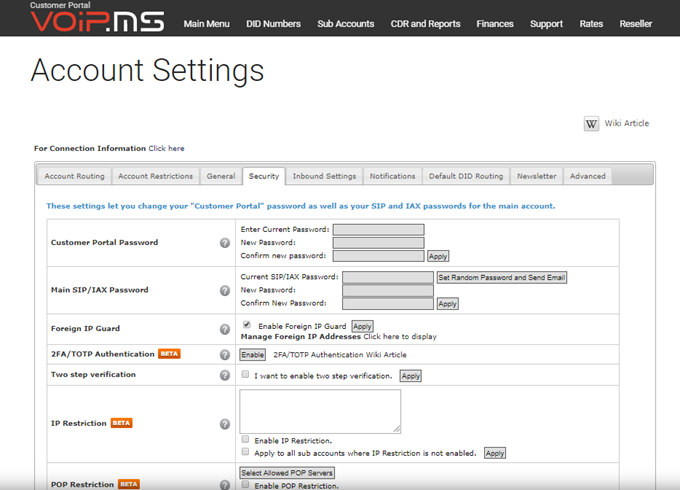This screenshot has width=680, height=490.
Task: Apply the IP Restriction settings
Action: (x=495, y=453)
